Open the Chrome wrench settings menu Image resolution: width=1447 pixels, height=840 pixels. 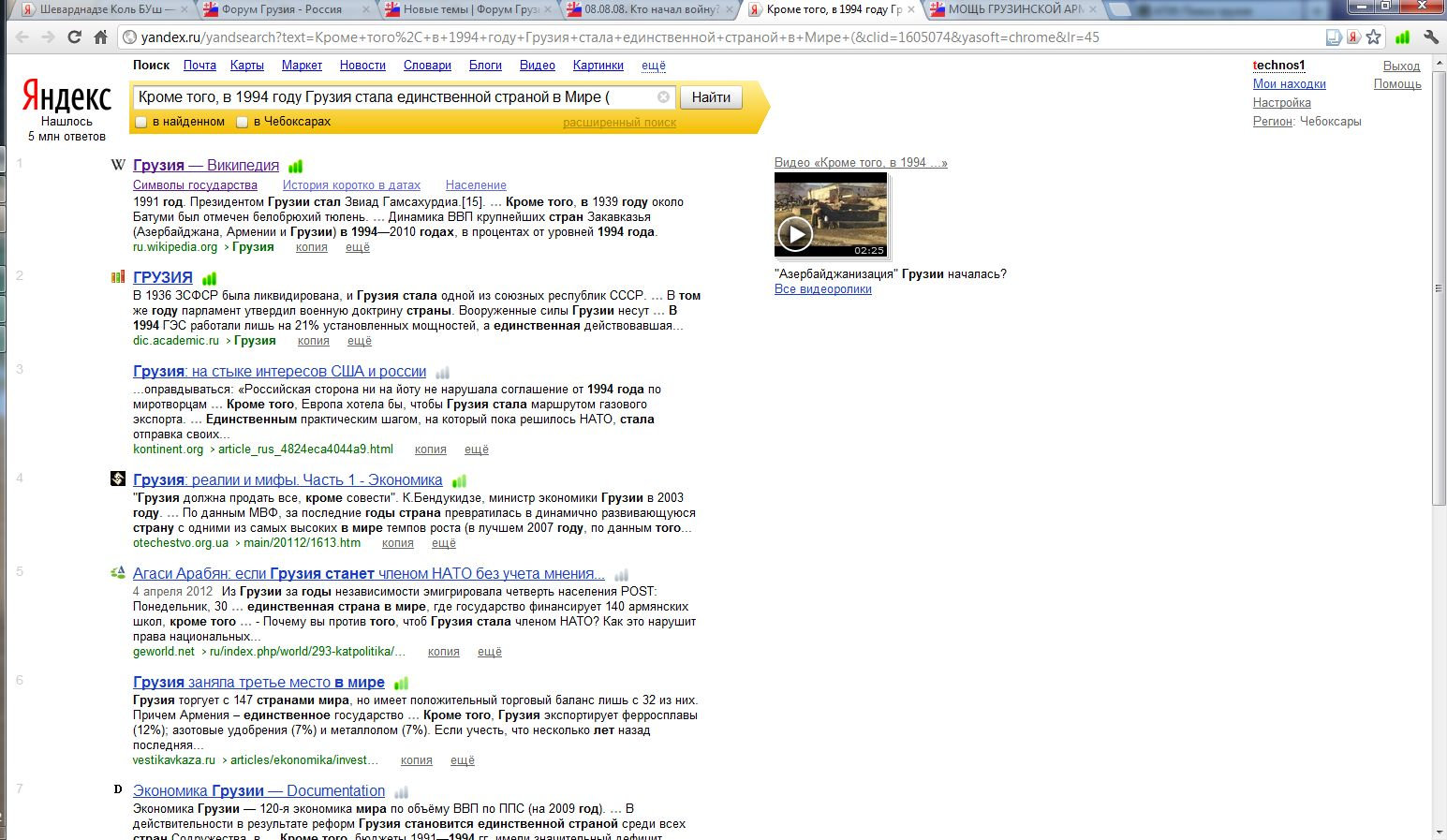click(1430, 37)
